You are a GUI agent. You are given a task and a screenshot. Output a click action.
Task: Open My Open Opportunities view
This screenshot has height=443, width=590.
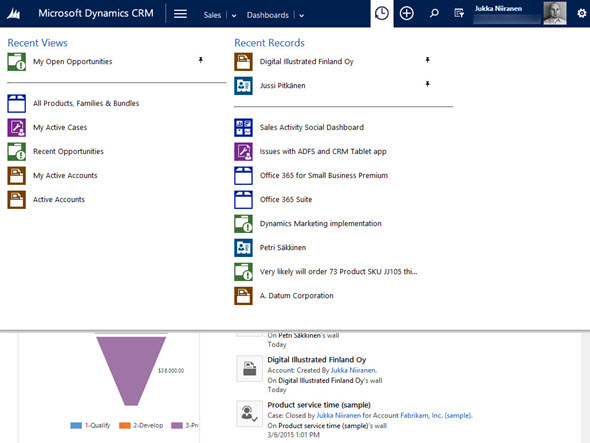[x=73, y=62]
